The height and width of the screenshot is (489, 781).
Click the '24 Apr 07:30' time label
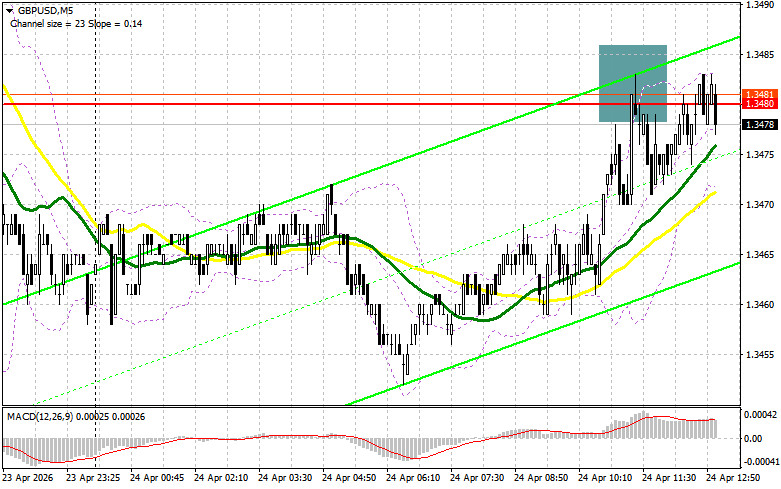click(477, 478)
